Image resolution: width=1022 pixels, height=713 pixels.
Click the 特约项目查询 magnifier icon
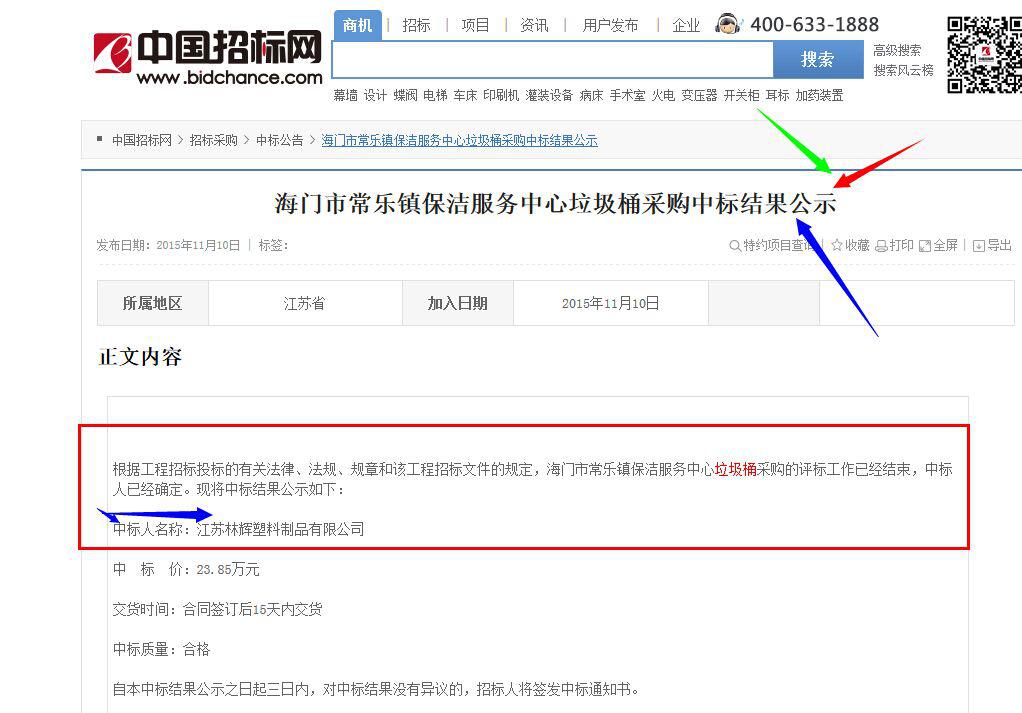(x=736, y=245)
